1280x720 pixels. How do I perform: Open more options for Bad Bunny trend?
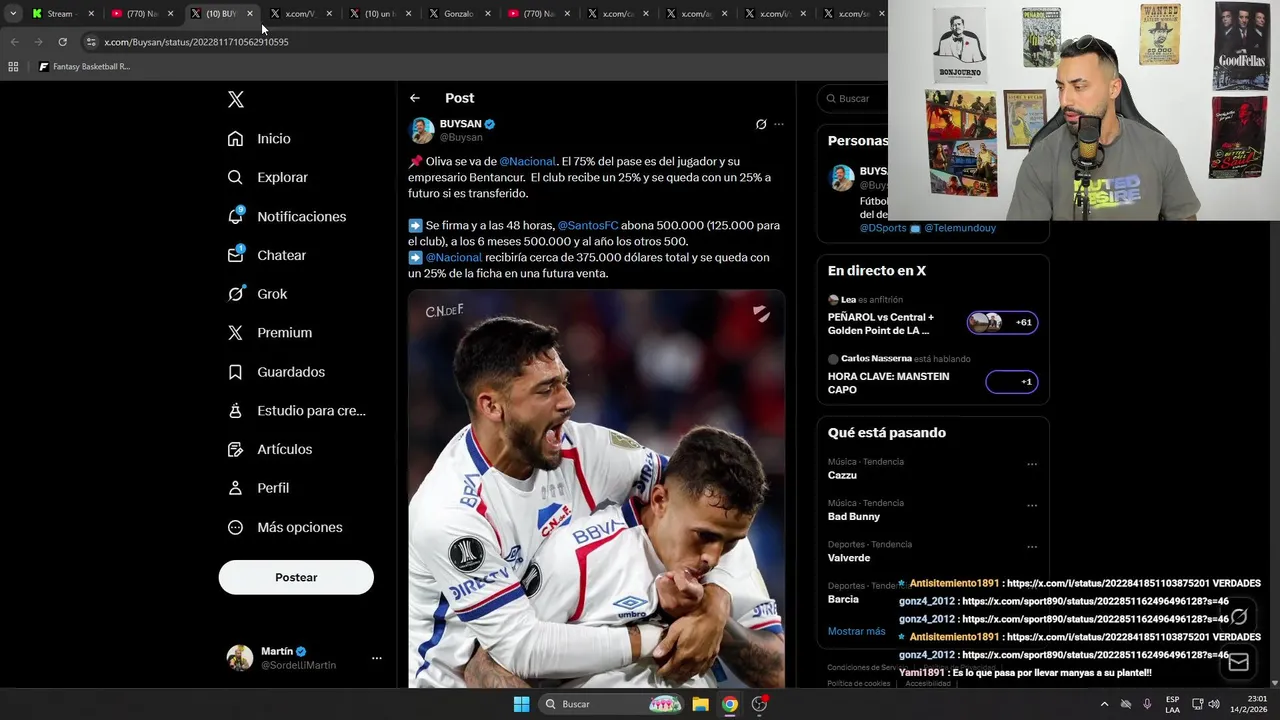click(x=1032, y=505)
